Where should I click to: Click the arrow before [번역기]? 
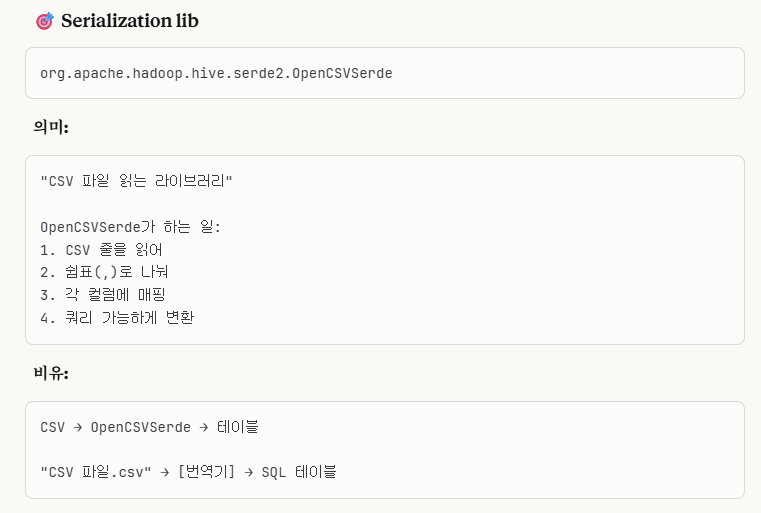(165, 472)
